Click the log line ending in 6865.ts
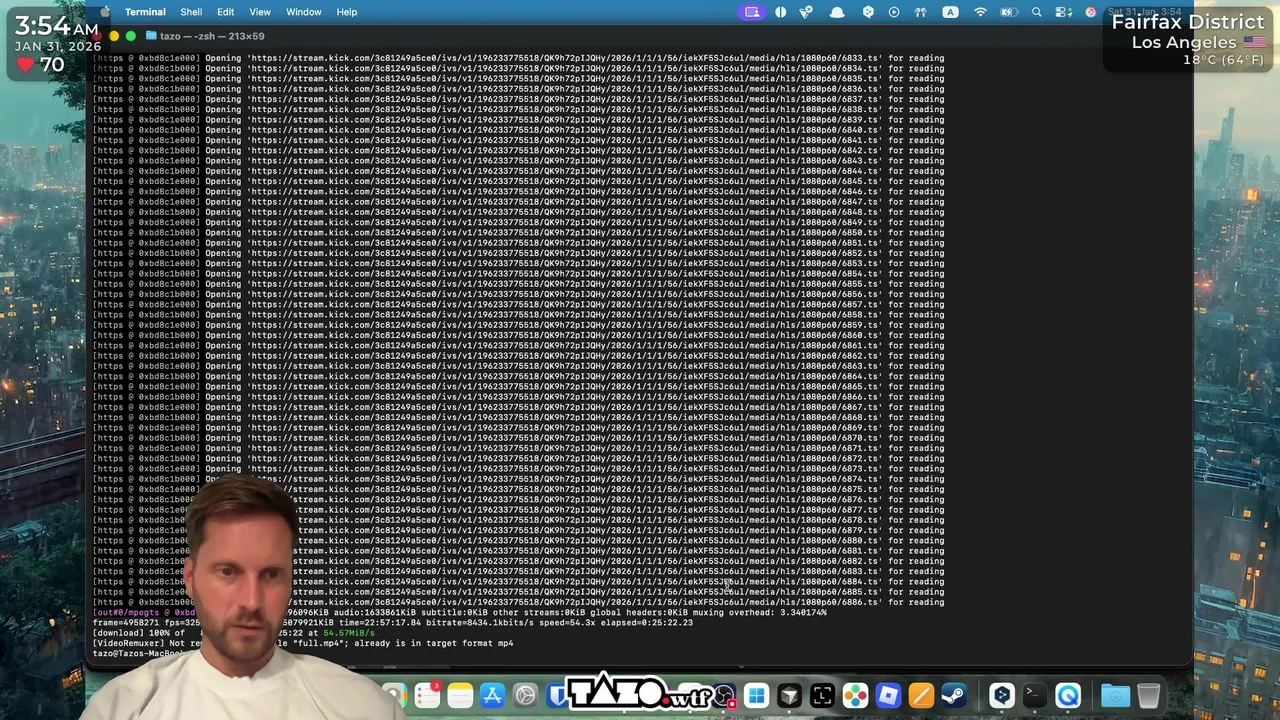The width and height of the screenshot is (1280, 720). point(519,386)
